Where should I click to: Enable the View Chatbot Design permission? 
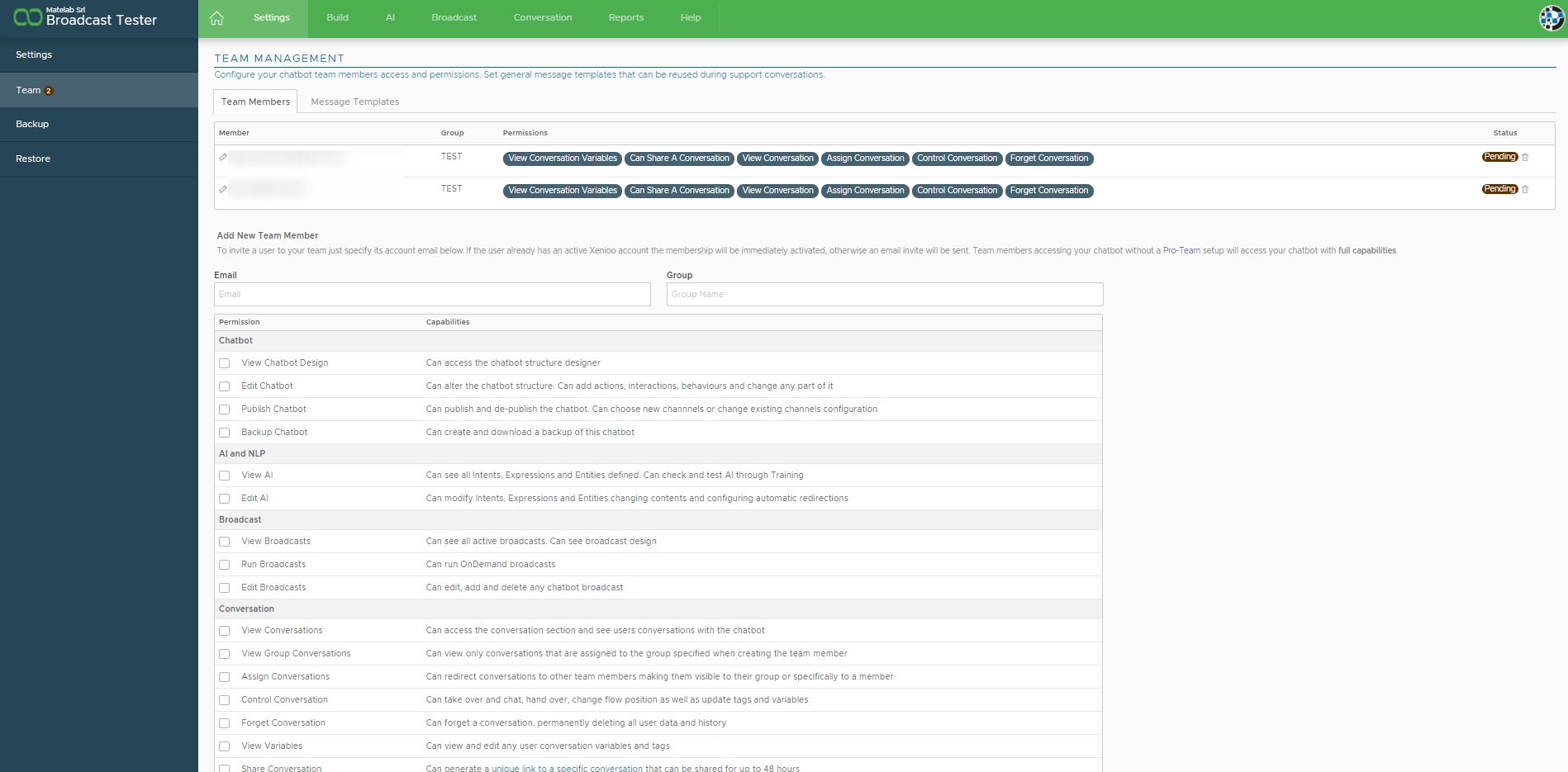(x=224, y=363)
